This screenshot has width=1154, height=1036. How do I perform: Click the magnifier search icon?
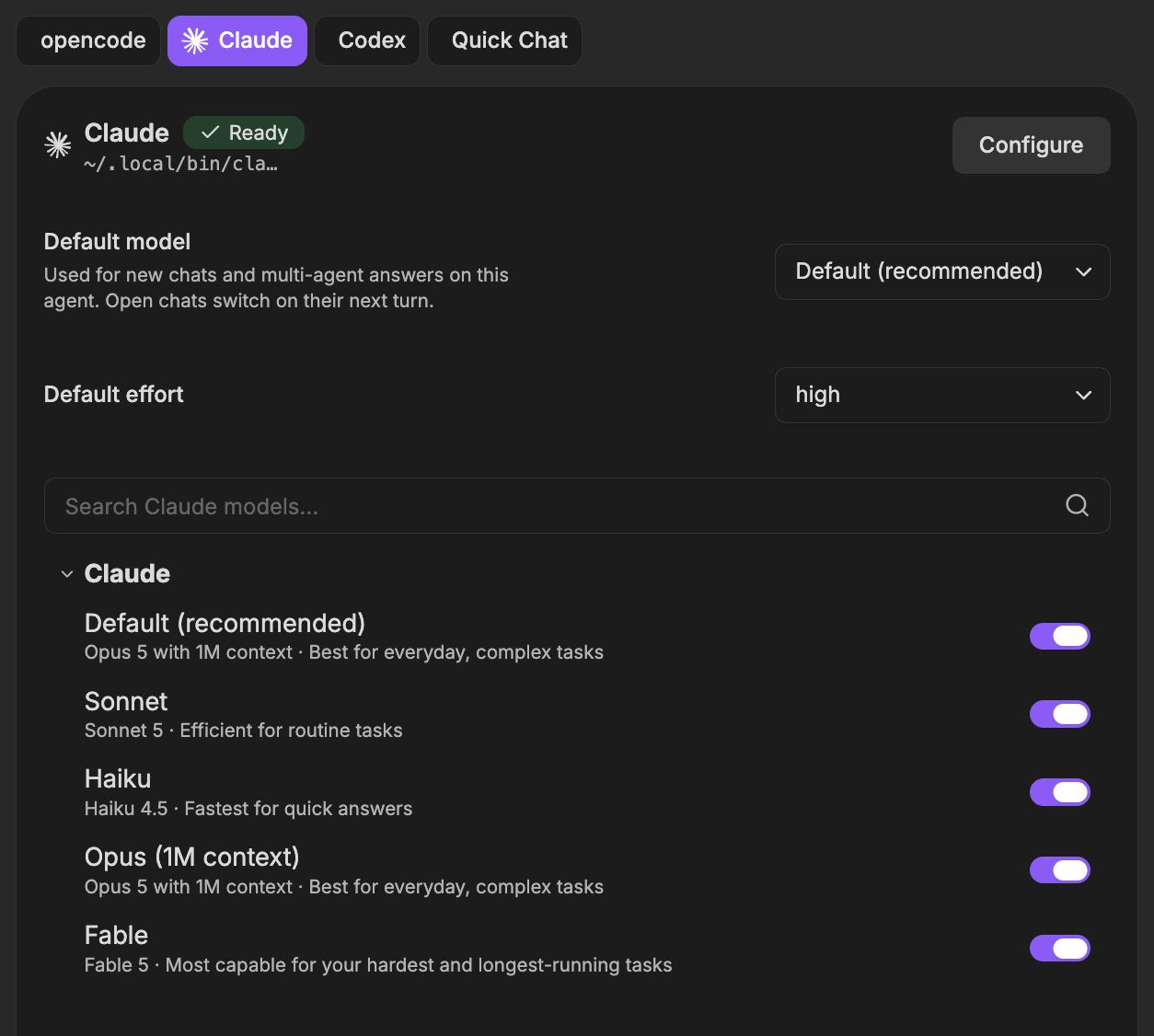pos(1077,505)
